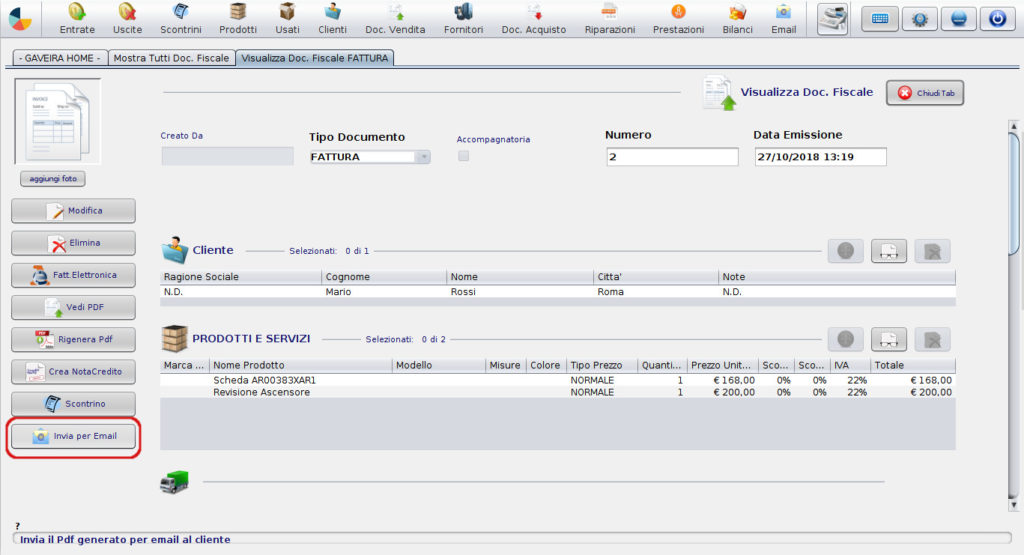Open the on-screen keyboard button
The height and width of the screenshot is (555, 1024).
pos(880,18)
